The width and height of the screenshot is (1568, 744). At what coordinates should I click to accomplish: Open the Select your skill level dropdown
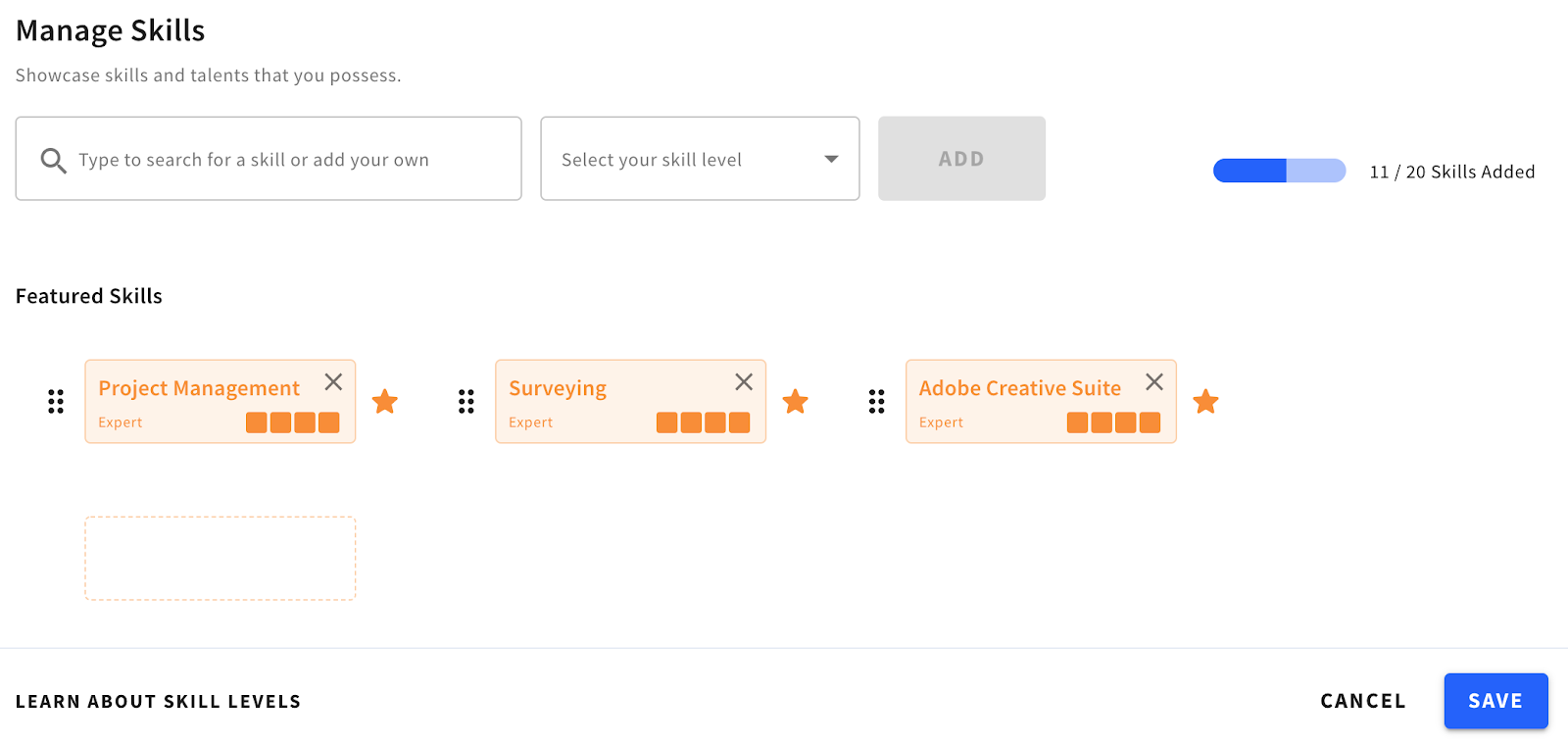click(700, 159)
